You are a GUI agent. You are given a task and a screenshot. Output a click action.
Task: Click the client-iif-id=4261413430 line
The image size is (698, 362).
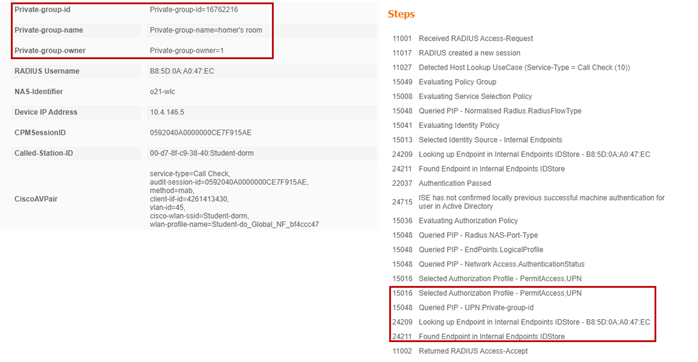[x=189, y=199]
